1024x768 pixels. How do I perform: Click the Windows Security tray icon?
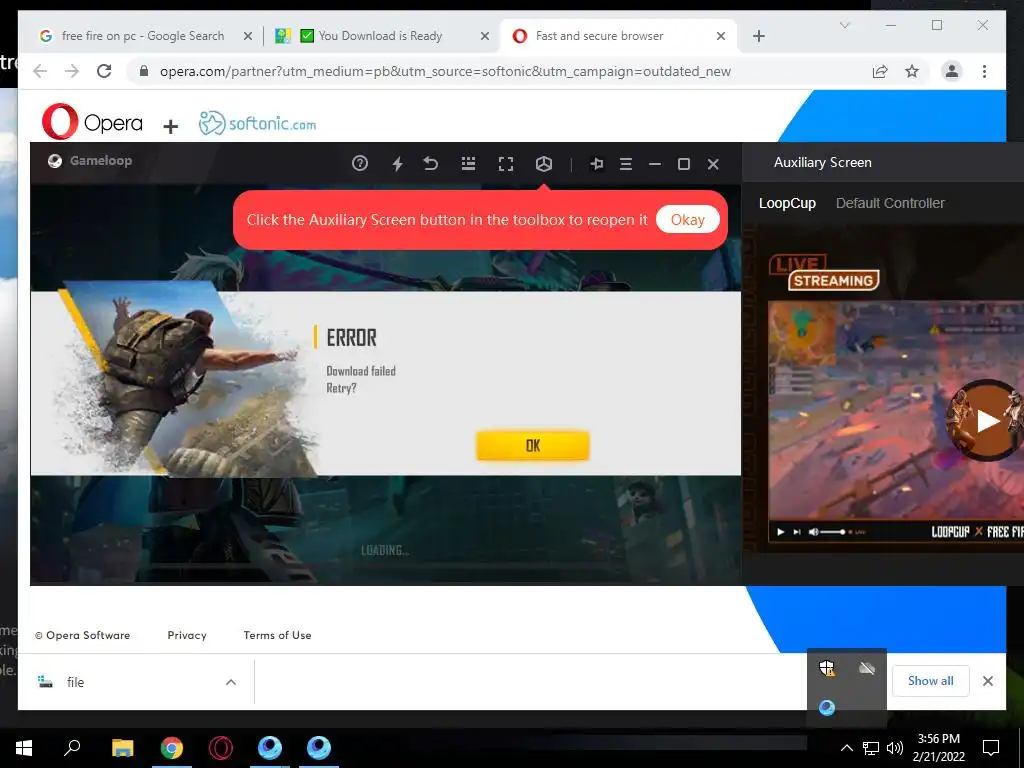(827, 667)
